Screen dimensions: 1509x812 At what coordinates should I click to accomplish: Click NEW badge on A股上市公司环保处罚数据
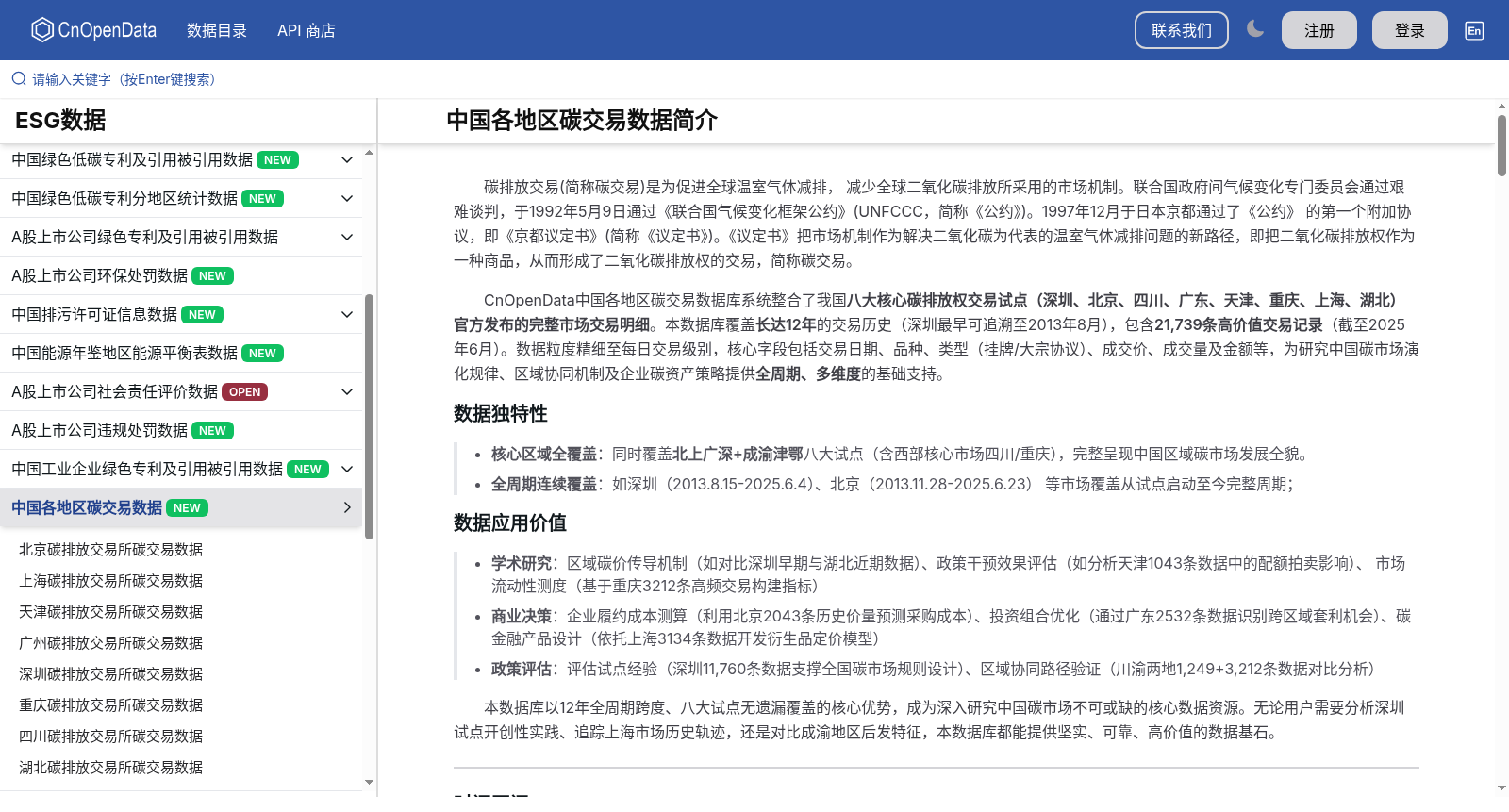click(x=212, y=276)
